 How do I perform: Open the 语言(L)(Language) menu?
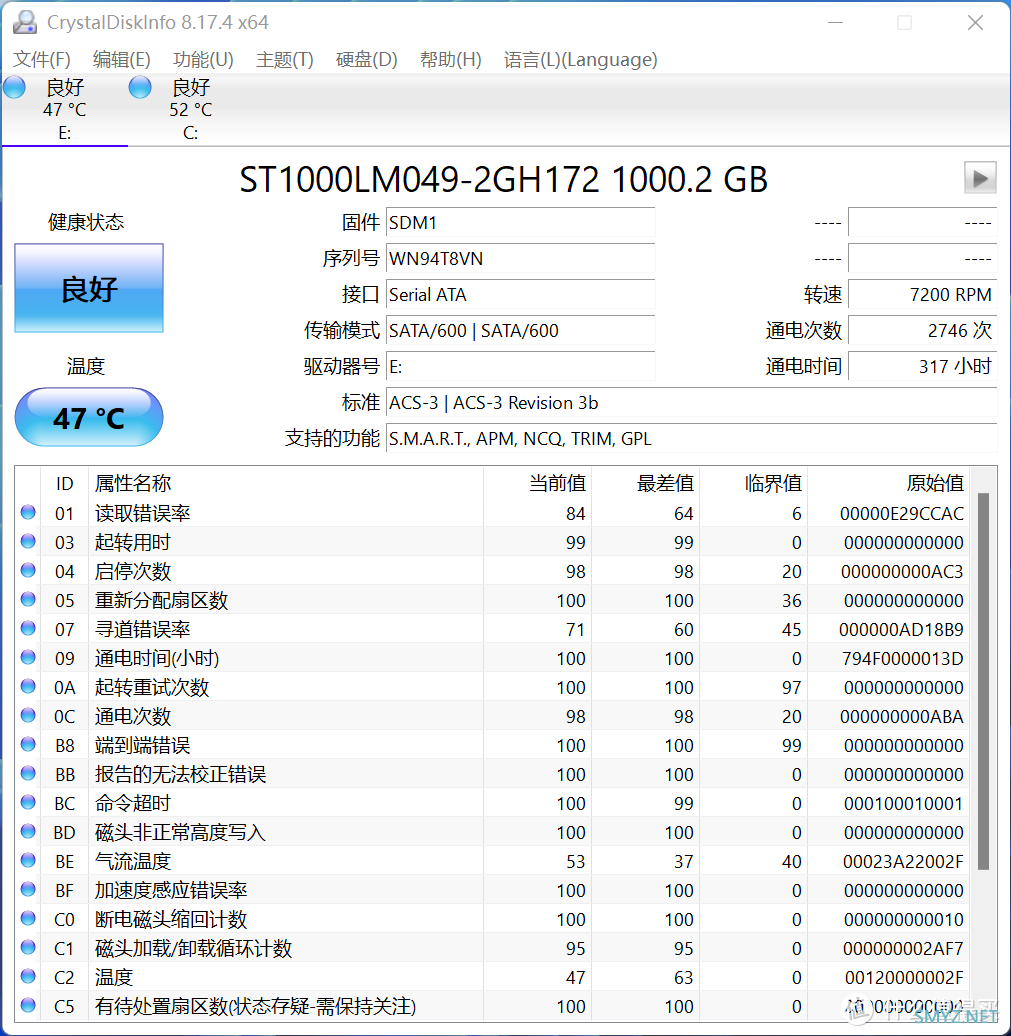580,59
